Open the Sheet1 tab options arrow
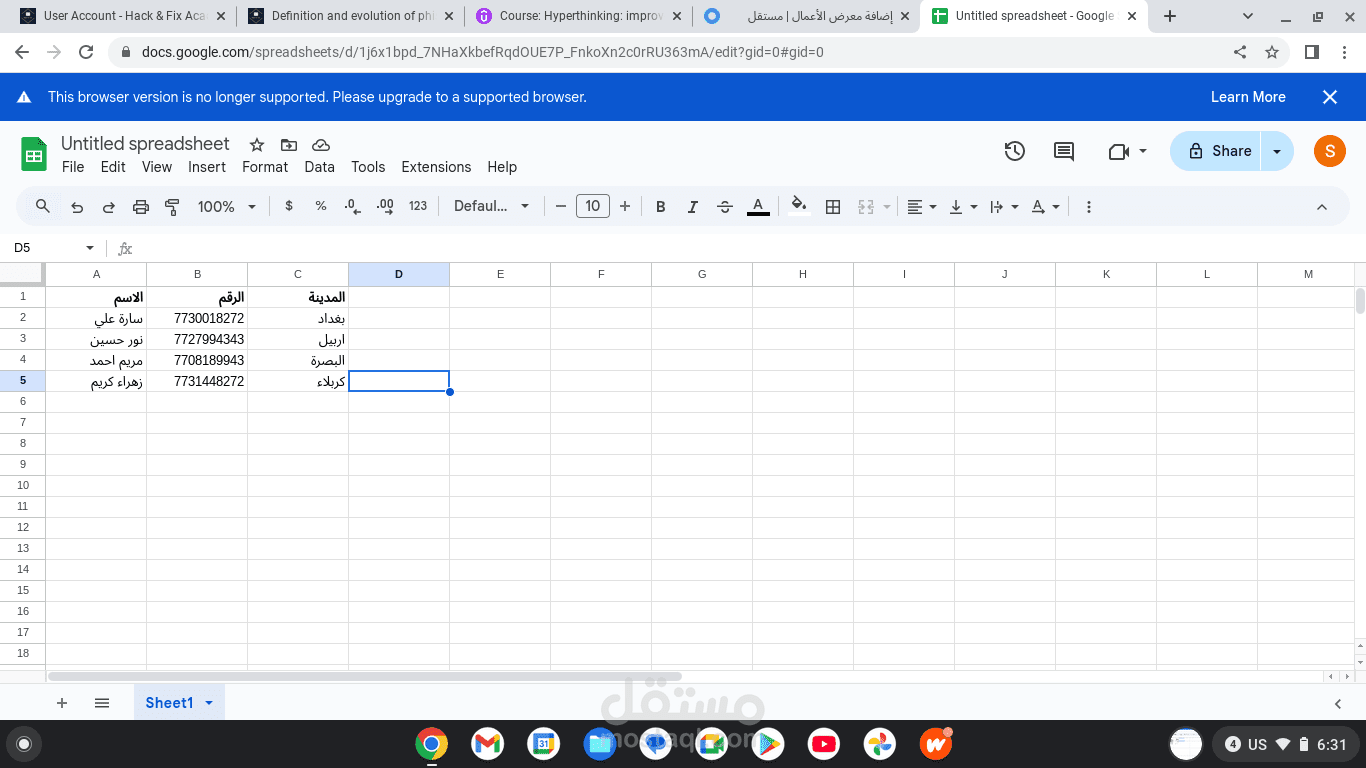The image size is (1366, 768). 209,703
